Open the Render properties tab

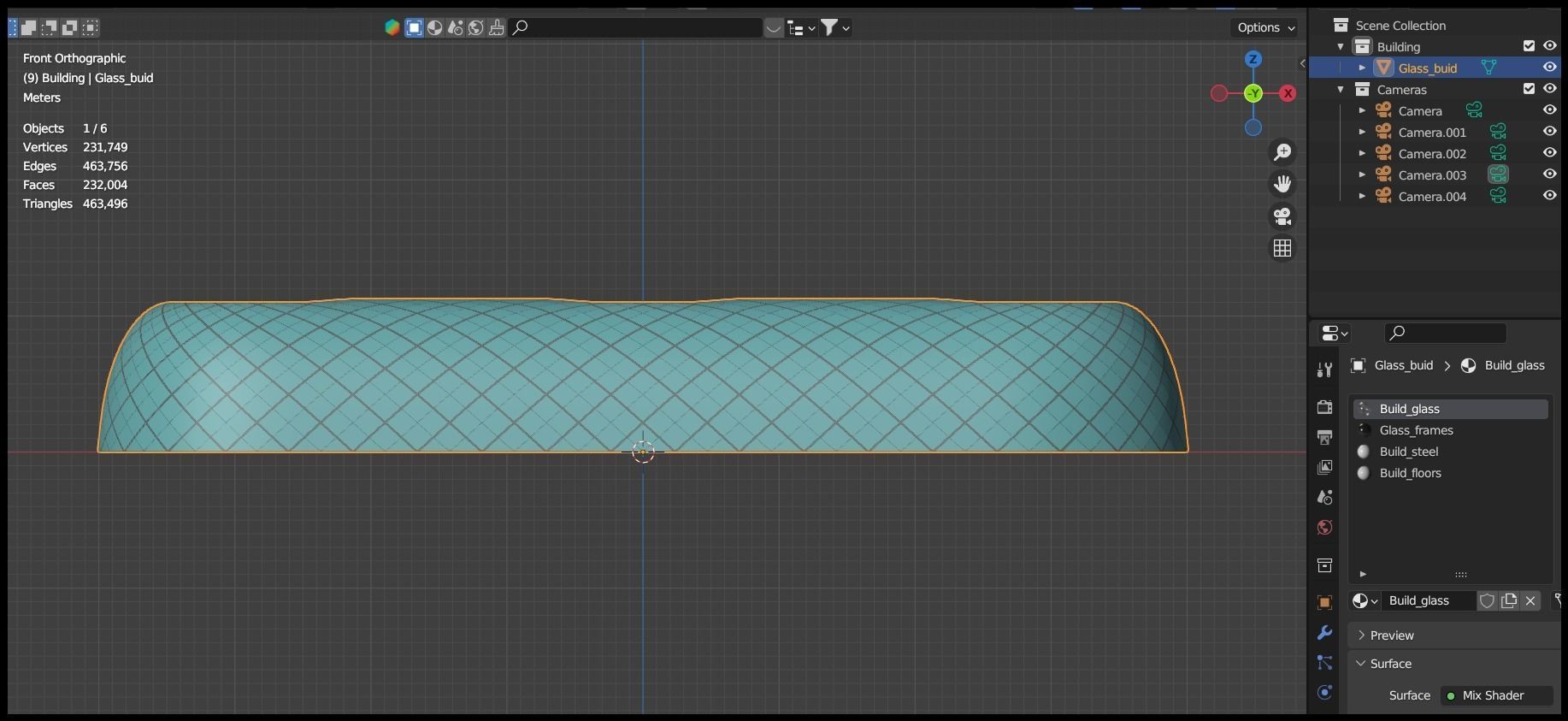tap(1324, 407)
